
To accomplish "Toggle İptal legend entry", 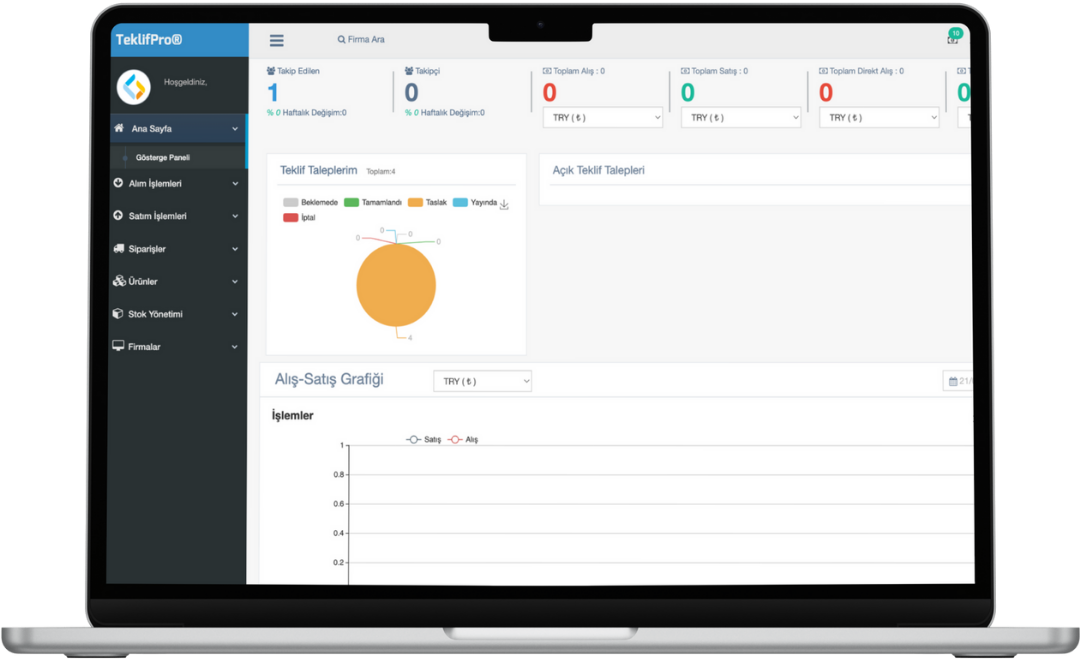I will (x=299, y=218).
